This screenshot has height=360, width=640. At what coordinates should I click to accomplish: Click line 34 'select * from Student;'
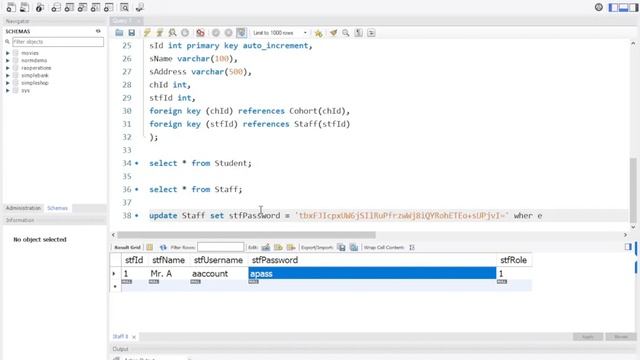click(200, 163)
